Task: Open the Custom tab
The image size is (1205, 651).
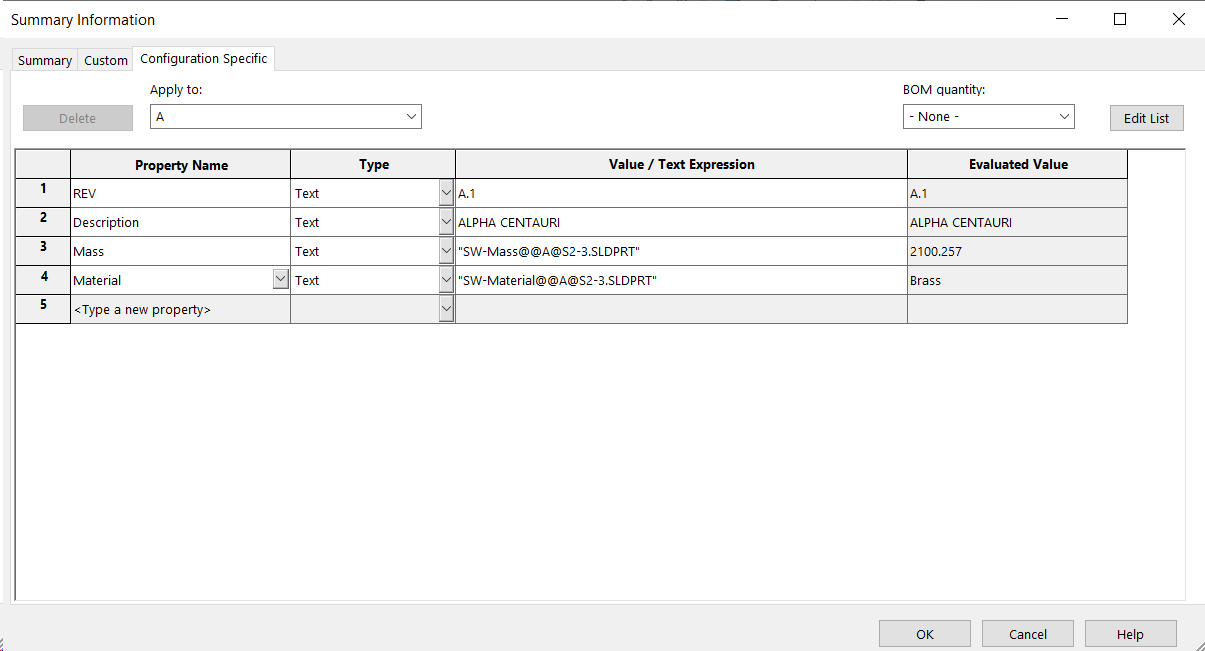Action: [105, 60]
